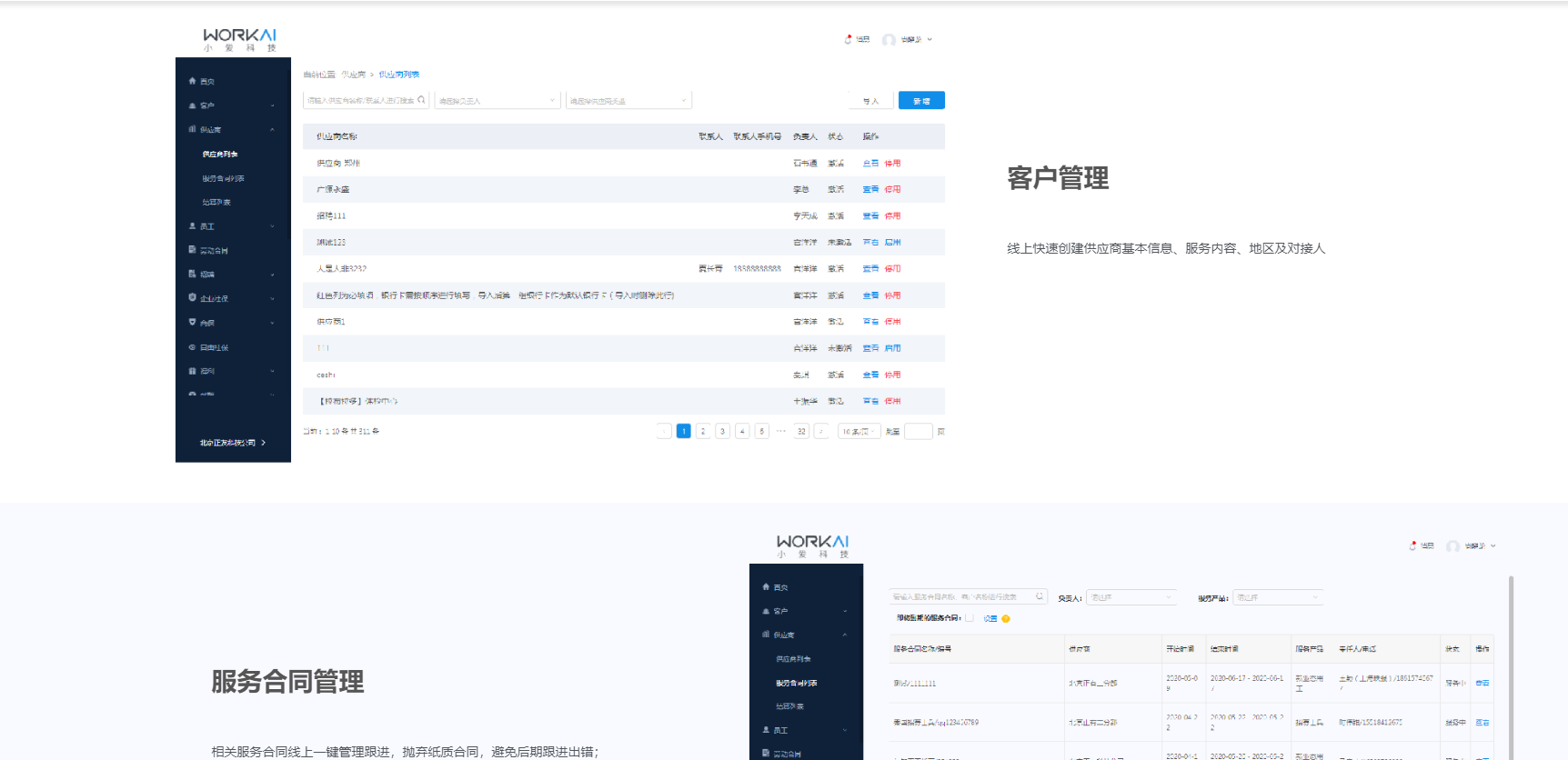Viewport: 1568px width, 760px height.
Task: Expand 员工 chevron in upper sidebar
Action: (272, 225)
